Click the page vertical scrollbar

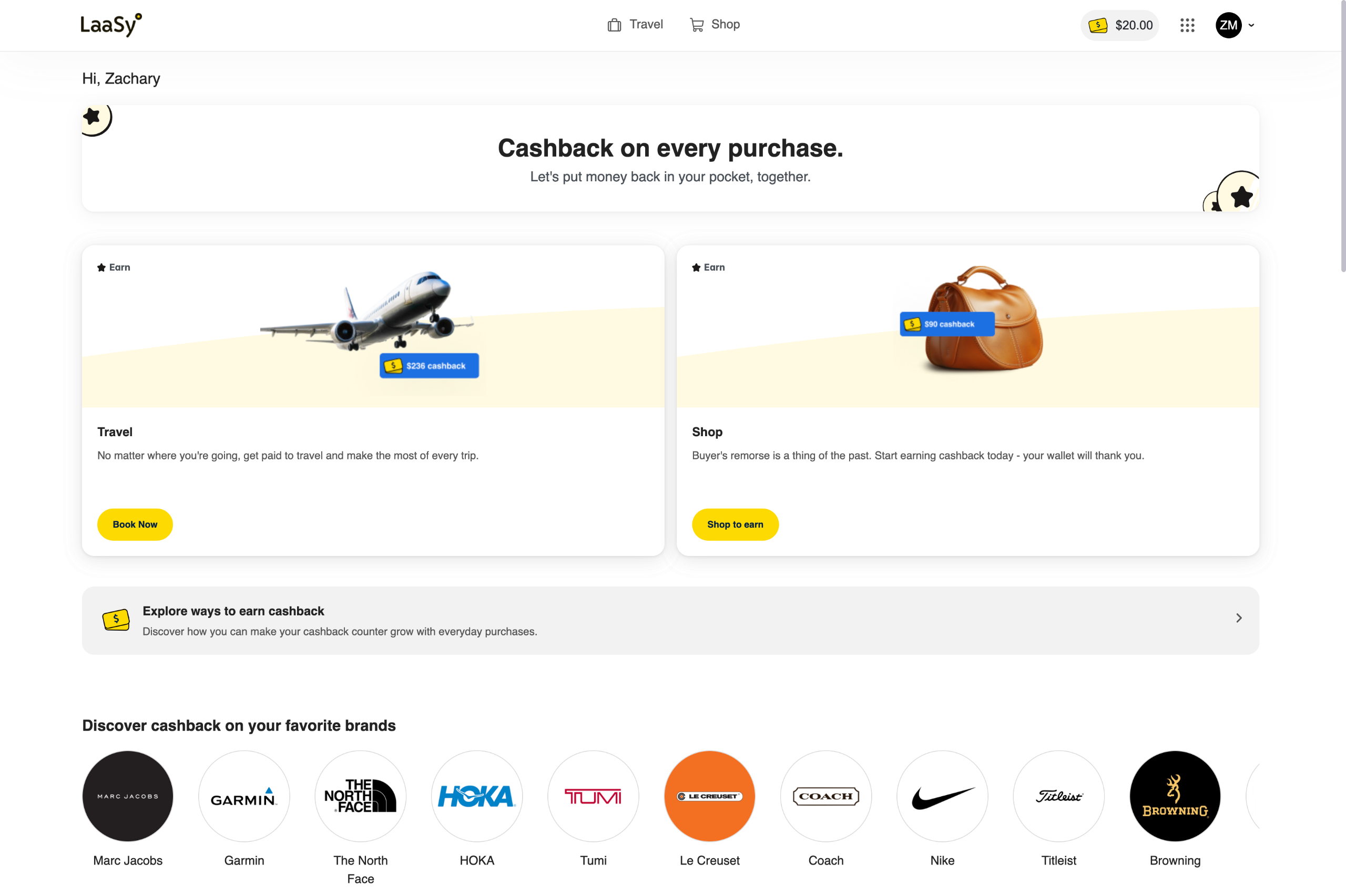point(1342,137)
